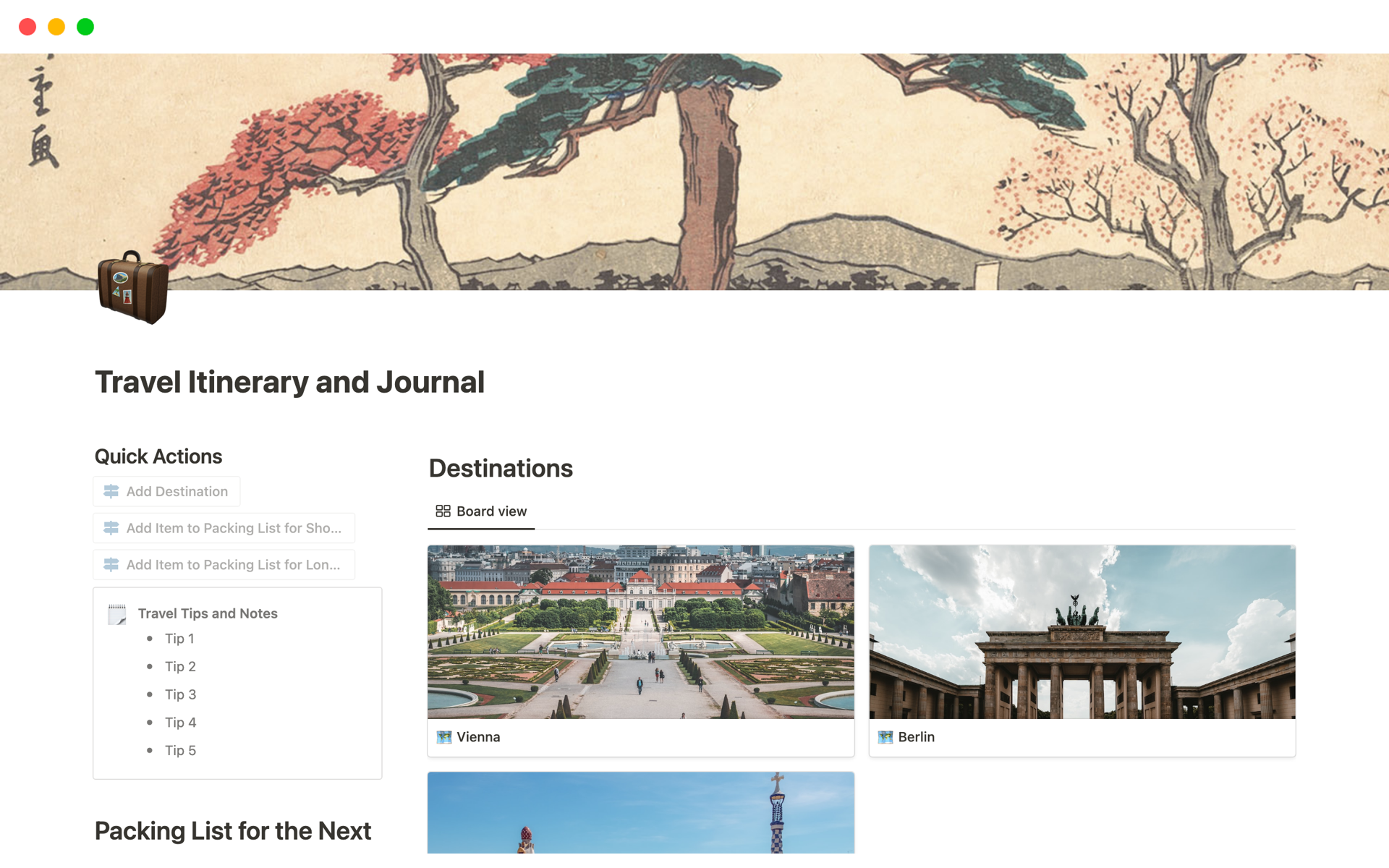Click the Berlin card map icon

[x=885, y=737]
